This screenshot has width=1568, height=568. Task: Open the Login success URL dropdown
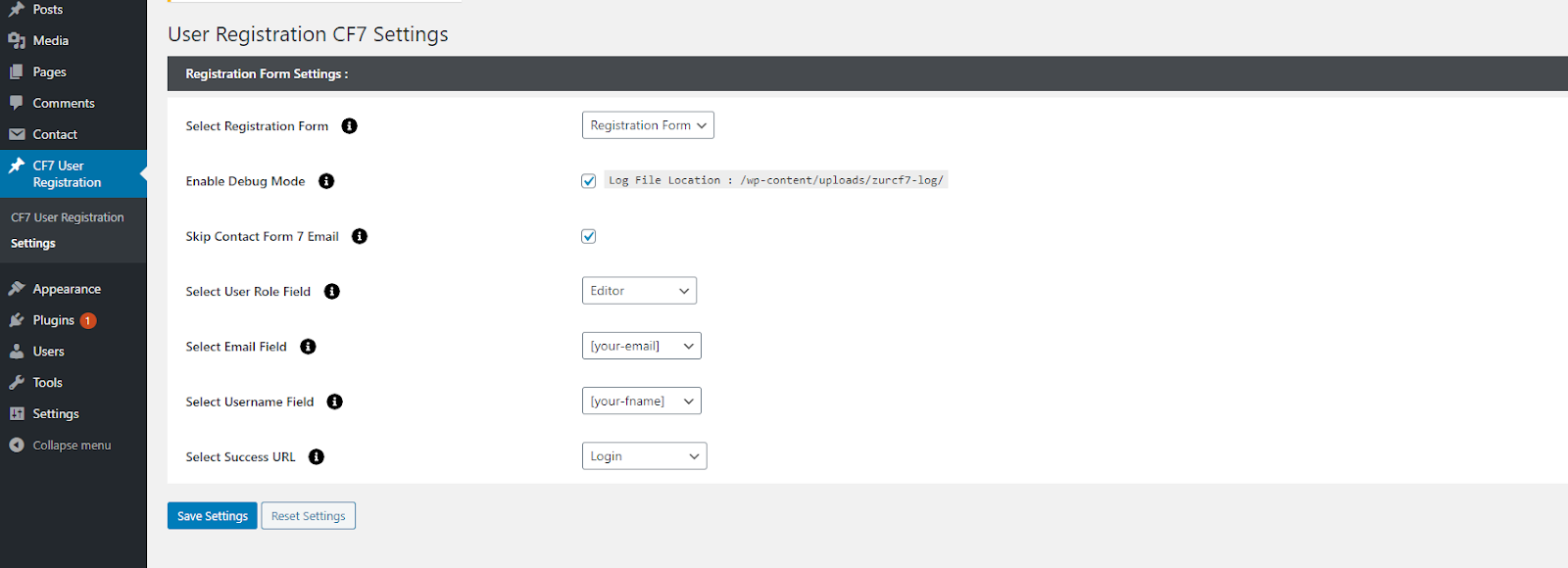(644, 456)
